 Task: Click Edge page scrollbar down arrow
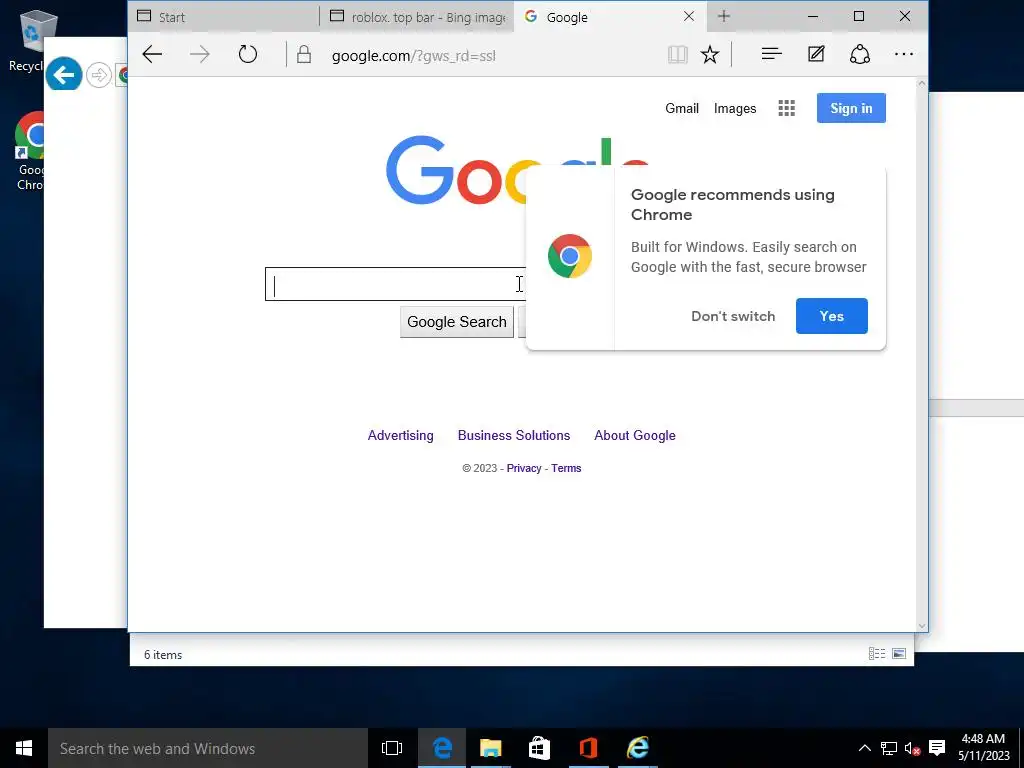point(921,626)
